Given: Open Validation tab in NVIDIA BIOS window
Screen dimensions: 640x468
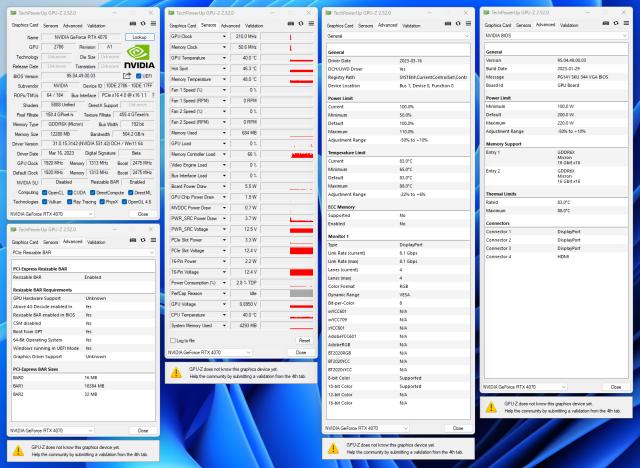Looking at the screenshot, I should (569, 25).
